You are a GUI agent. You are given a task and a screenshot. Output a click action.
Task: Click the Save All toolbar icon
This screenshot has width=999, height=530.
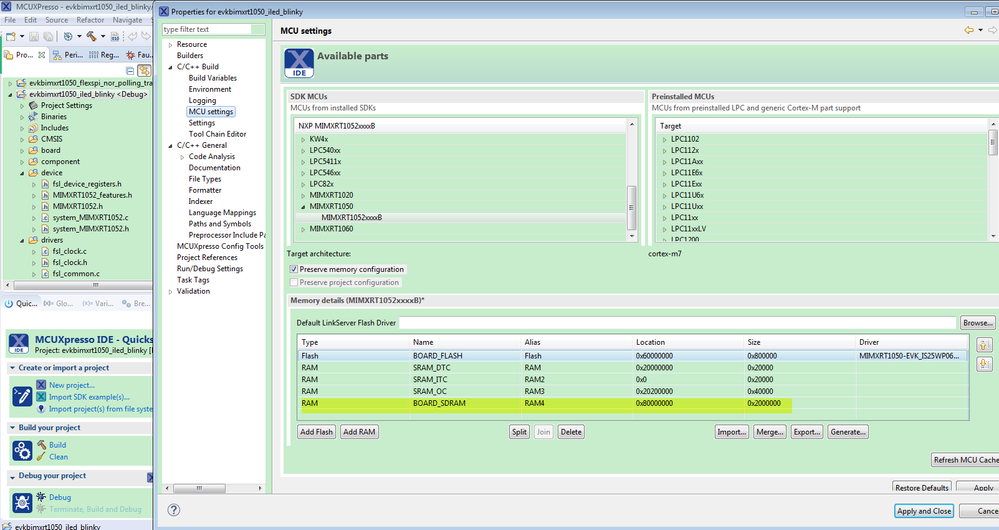(48, 36)
